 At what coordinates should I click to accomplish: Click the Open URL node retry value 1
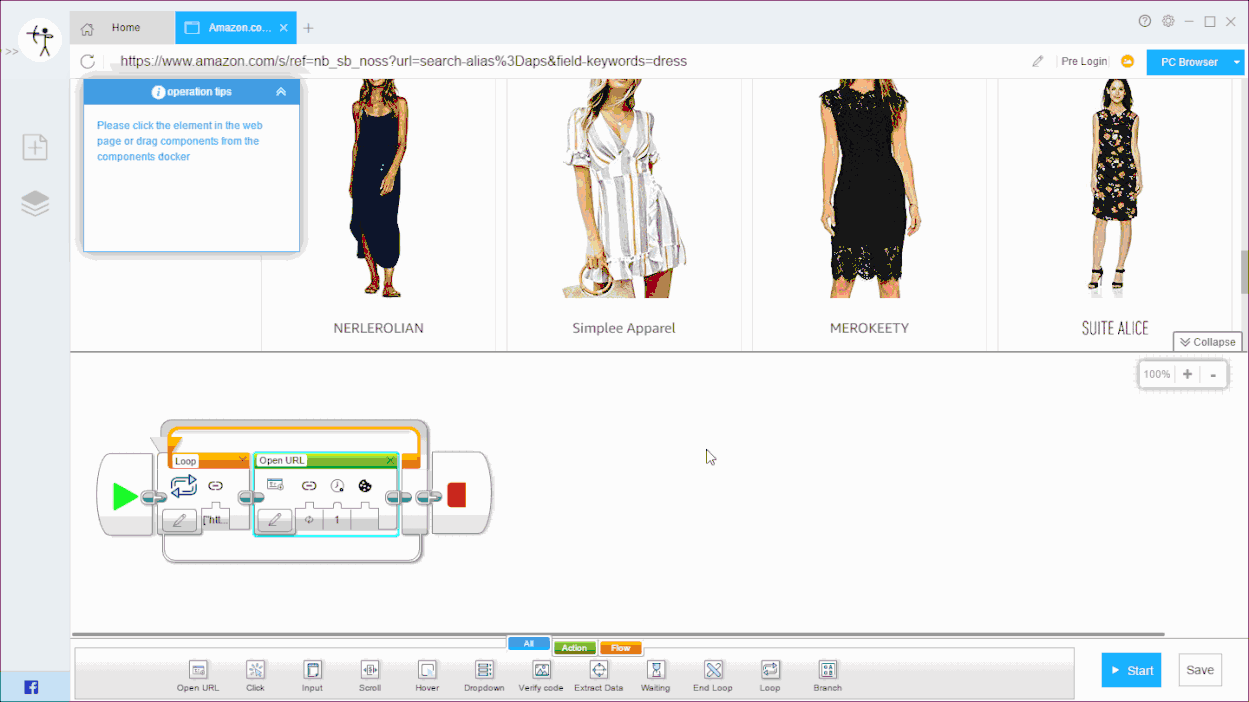(337, 520)
